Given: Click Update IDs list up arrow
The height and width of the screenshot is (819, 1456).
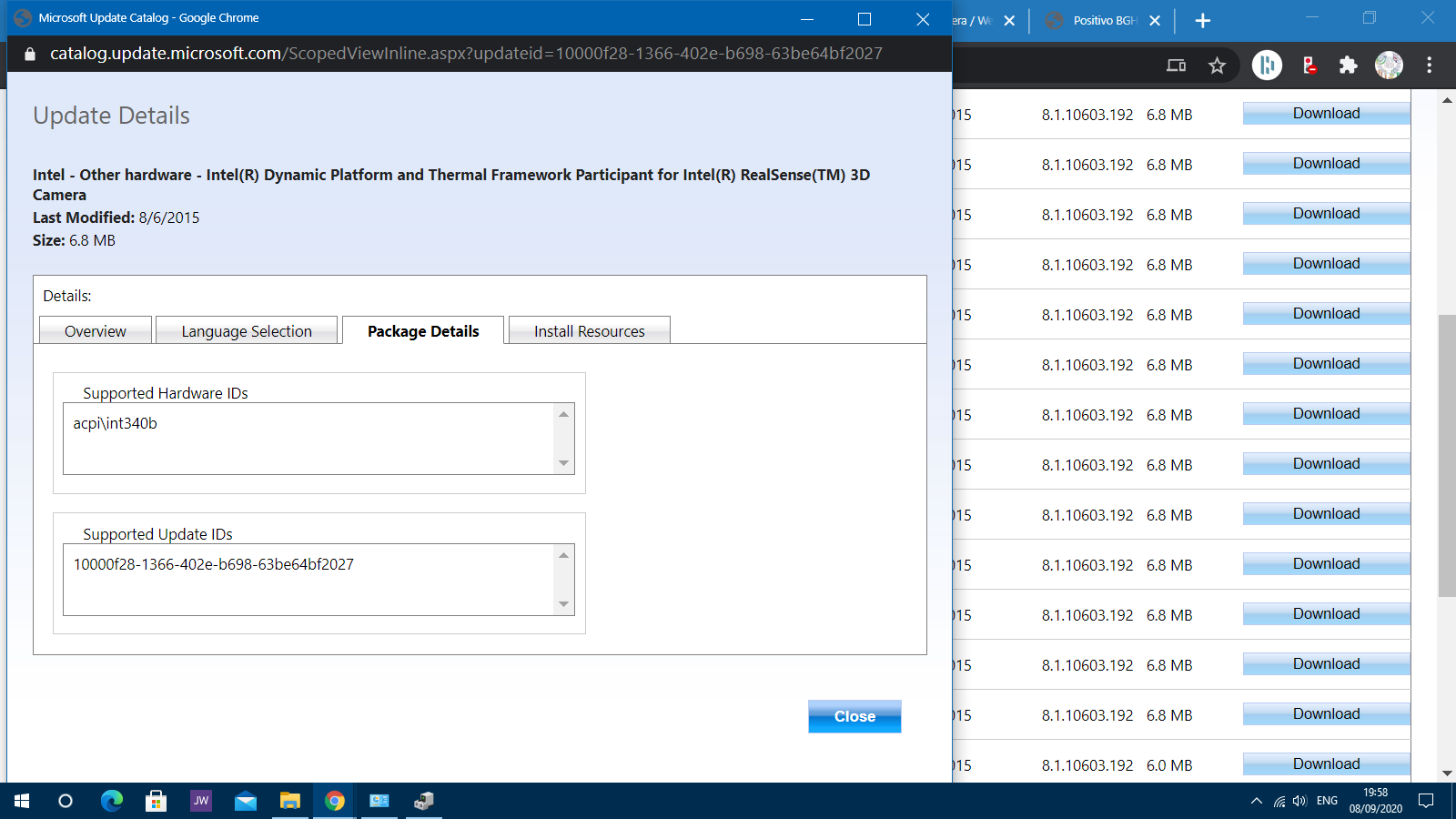Looking at the screenshot, I should tap(563, 555).
